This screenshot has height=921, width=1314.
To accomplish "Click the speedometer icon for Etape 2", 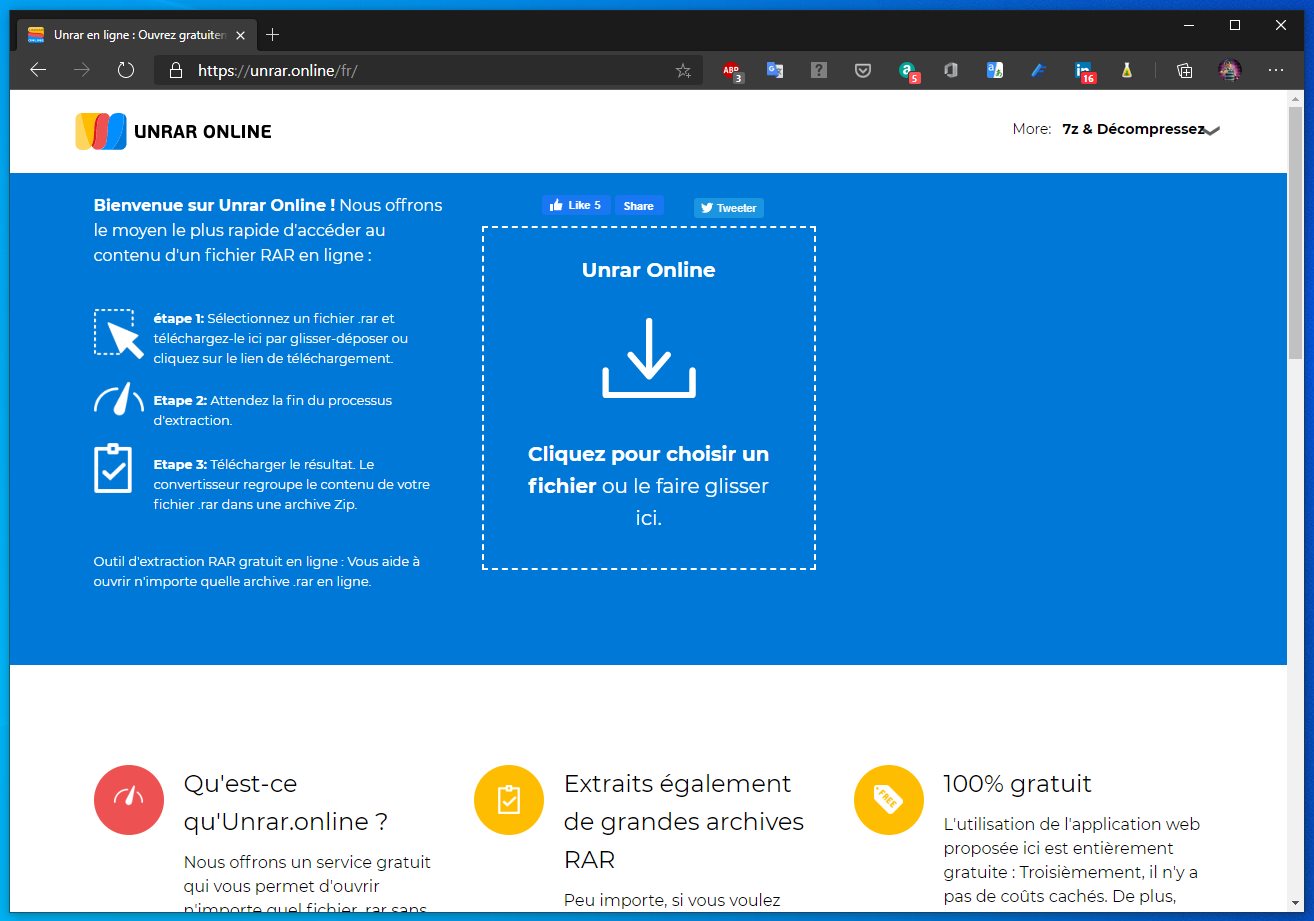I will click(x=119, y=398).
